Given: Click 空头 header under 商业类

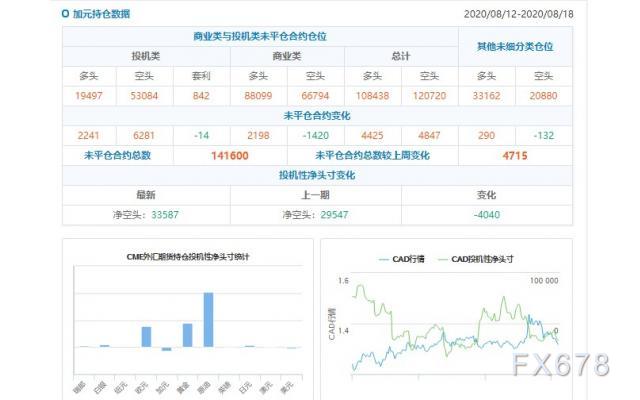Looking at the screenshot, I should point(315,76).
